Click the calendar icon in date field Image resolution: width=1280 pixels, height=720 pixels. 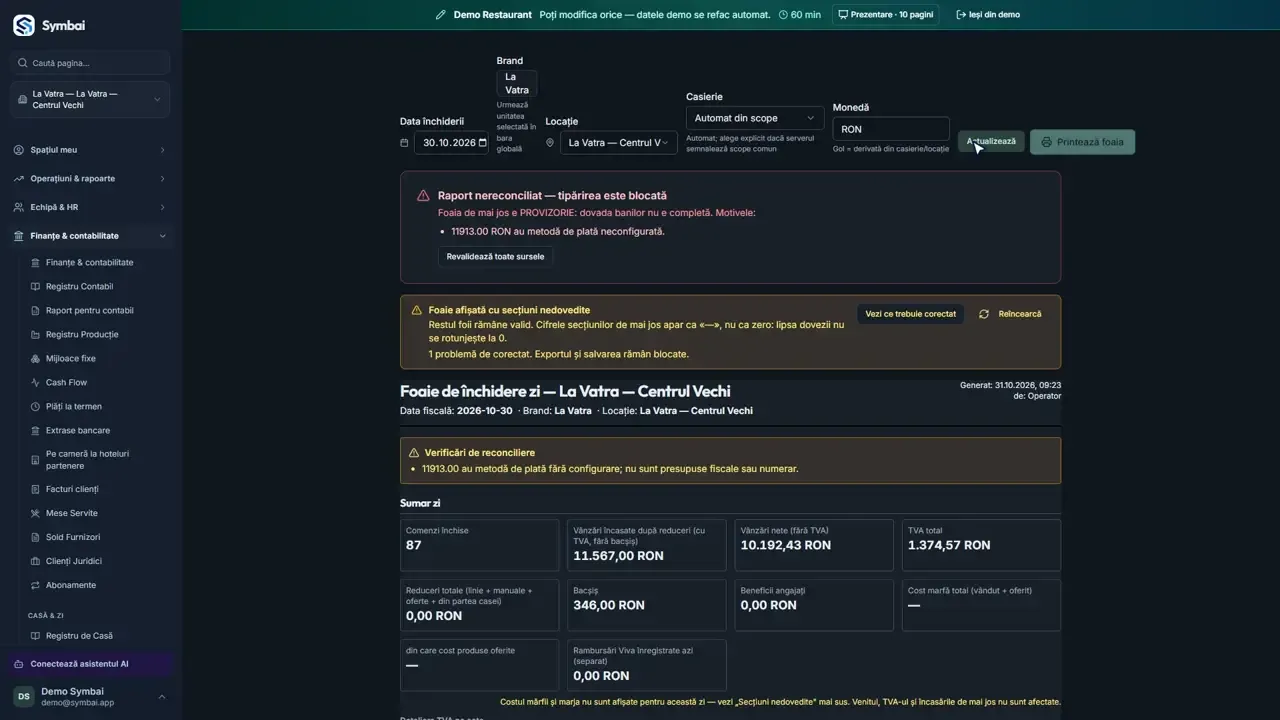coord(483,143)
